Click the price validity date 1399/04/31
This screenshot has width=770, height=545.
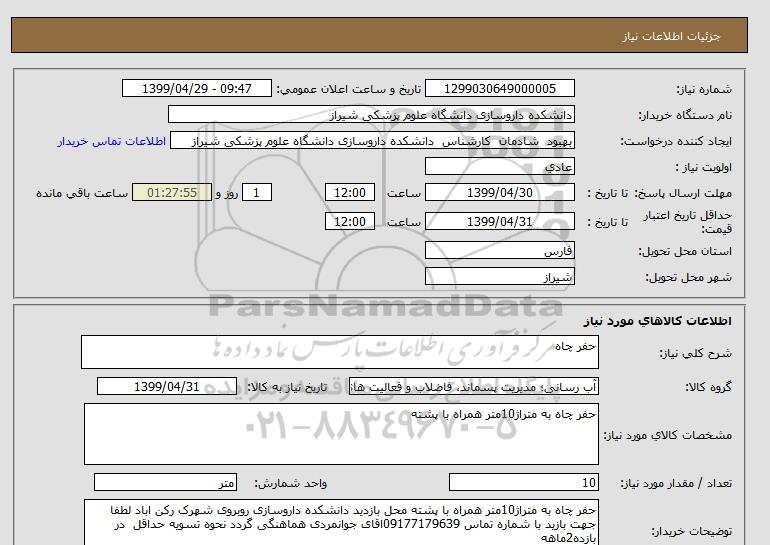click(499, 221)
